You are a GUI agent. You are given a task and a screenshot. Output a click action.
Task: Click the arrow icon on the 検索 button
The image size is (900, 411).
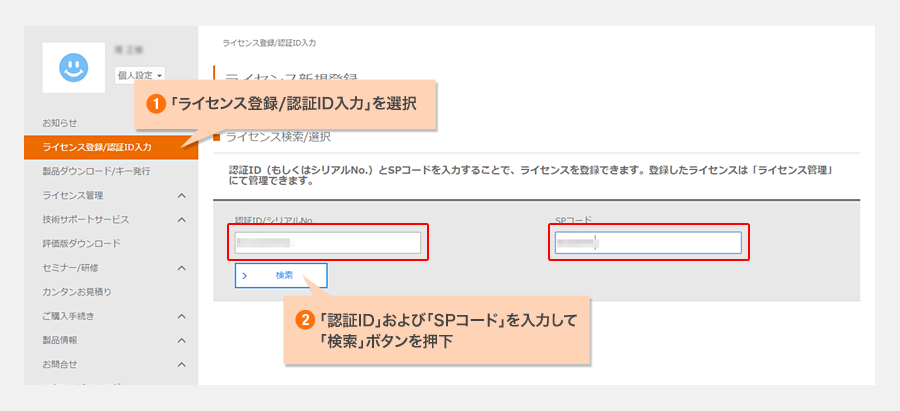[245, 275]
